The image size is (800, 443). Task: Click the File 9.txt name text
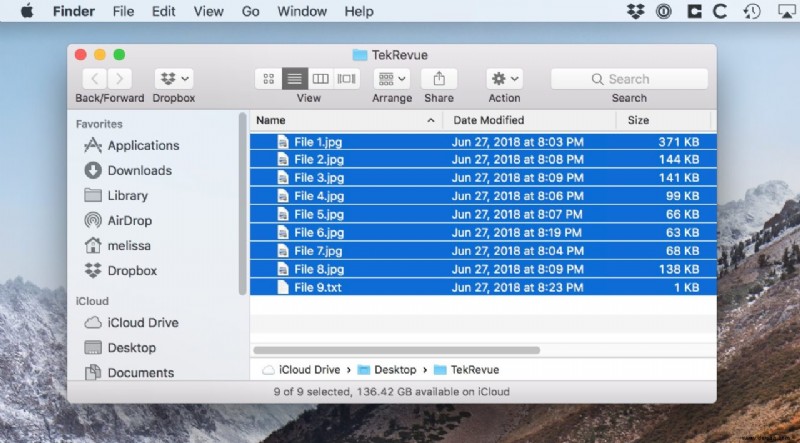[318, 287]
